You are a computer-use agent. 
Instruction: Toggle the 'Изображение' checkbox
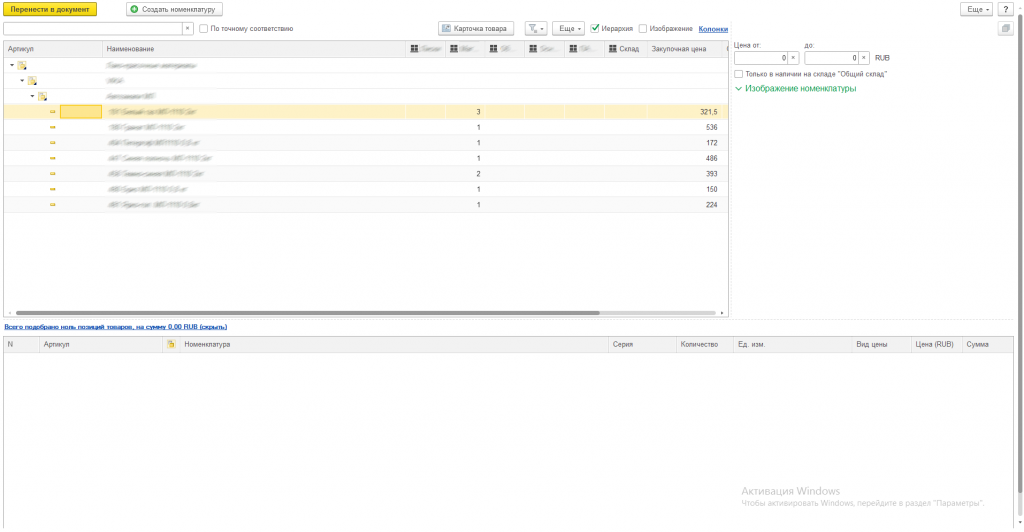(643, 29)
